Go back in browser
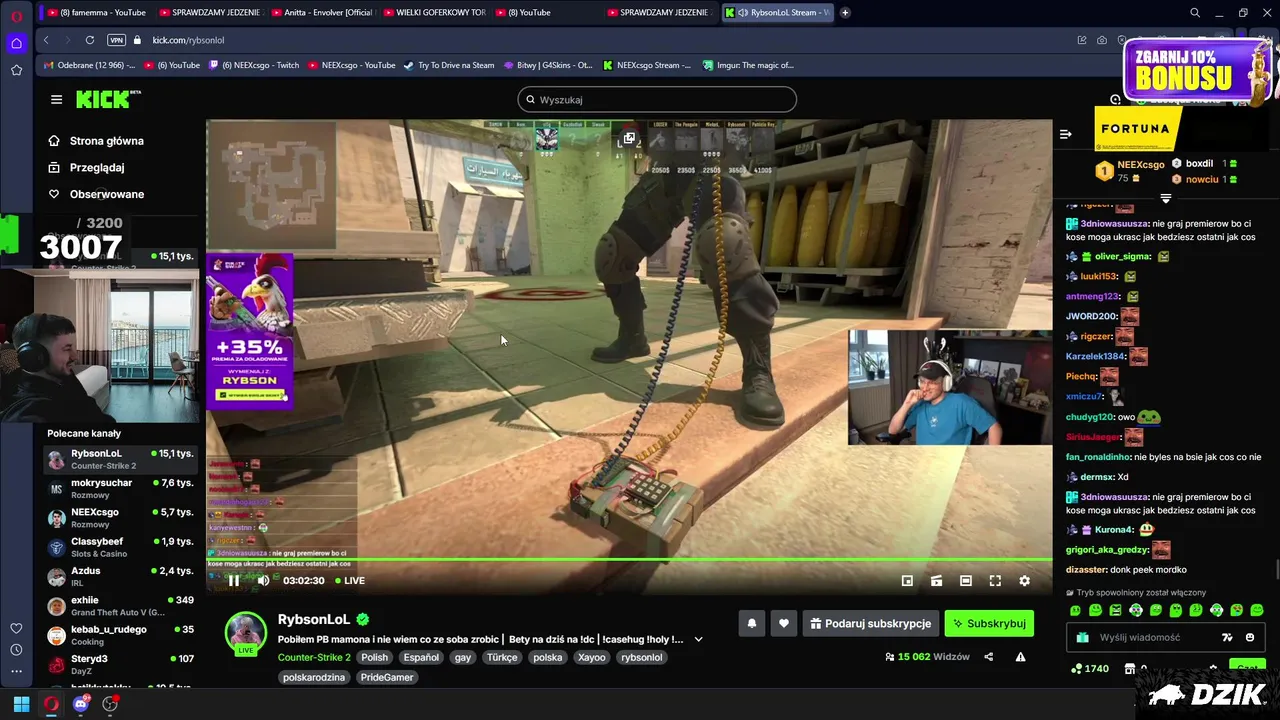Screen dimensions: 1280x720 [x=46, y=40]
